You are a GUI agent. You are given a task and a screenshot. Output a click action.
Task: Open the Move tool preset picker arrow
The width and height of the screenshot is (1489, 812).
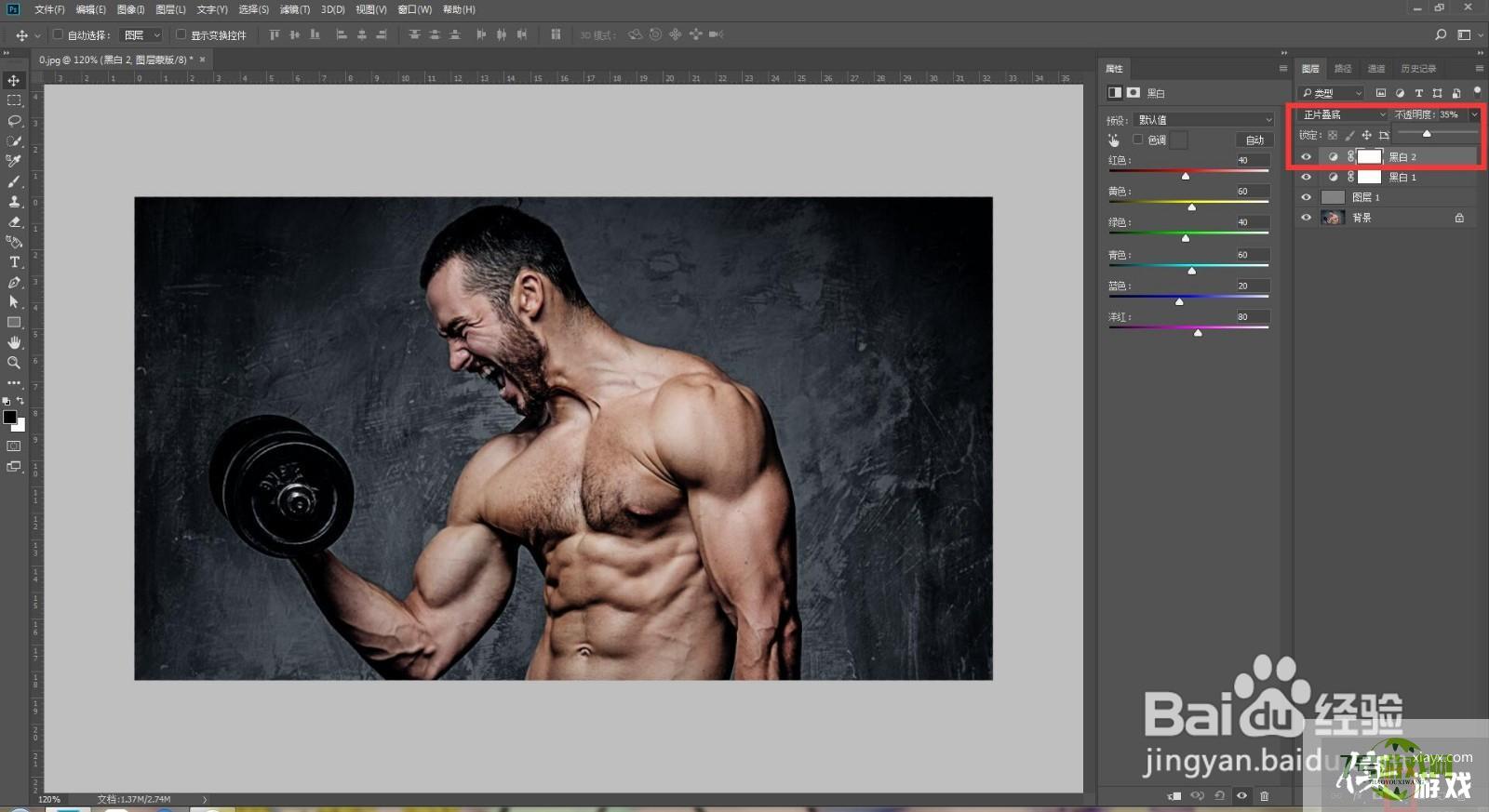pyautogui.click(x=37, y=35)
